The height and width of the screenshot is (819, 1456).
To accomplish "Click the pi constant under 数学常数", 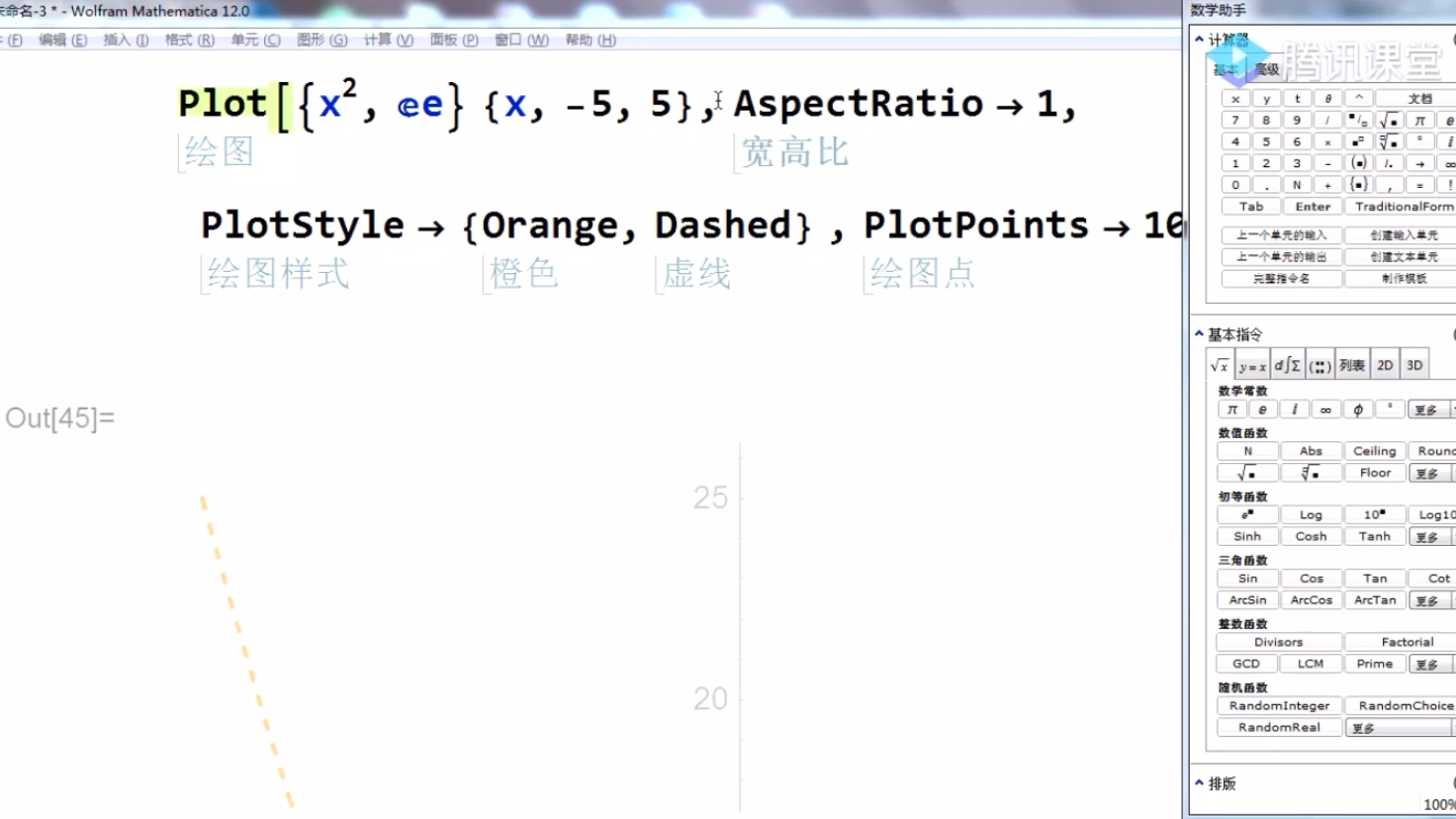I will pyautogui.click(x=1232, y=409).
